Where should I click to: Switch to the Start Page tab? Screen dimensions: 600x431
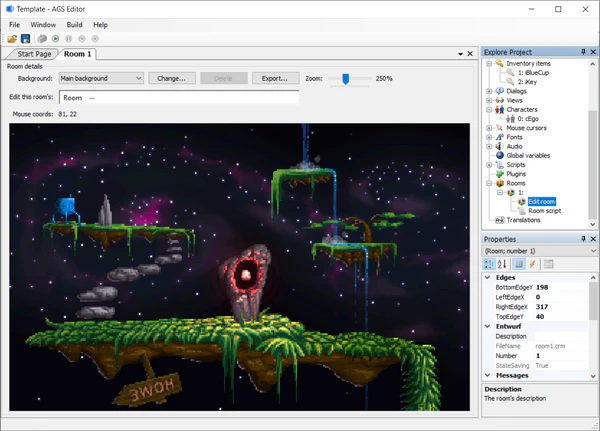[x=33, y=54]
